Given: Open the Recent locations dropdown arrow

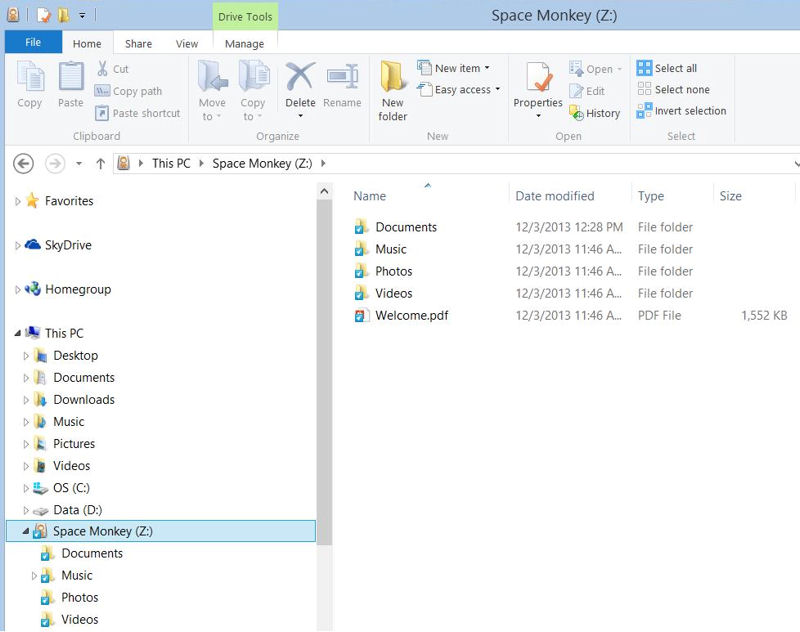Looking at the screenshot, I should pyautogui.click(x=79, y=164).
